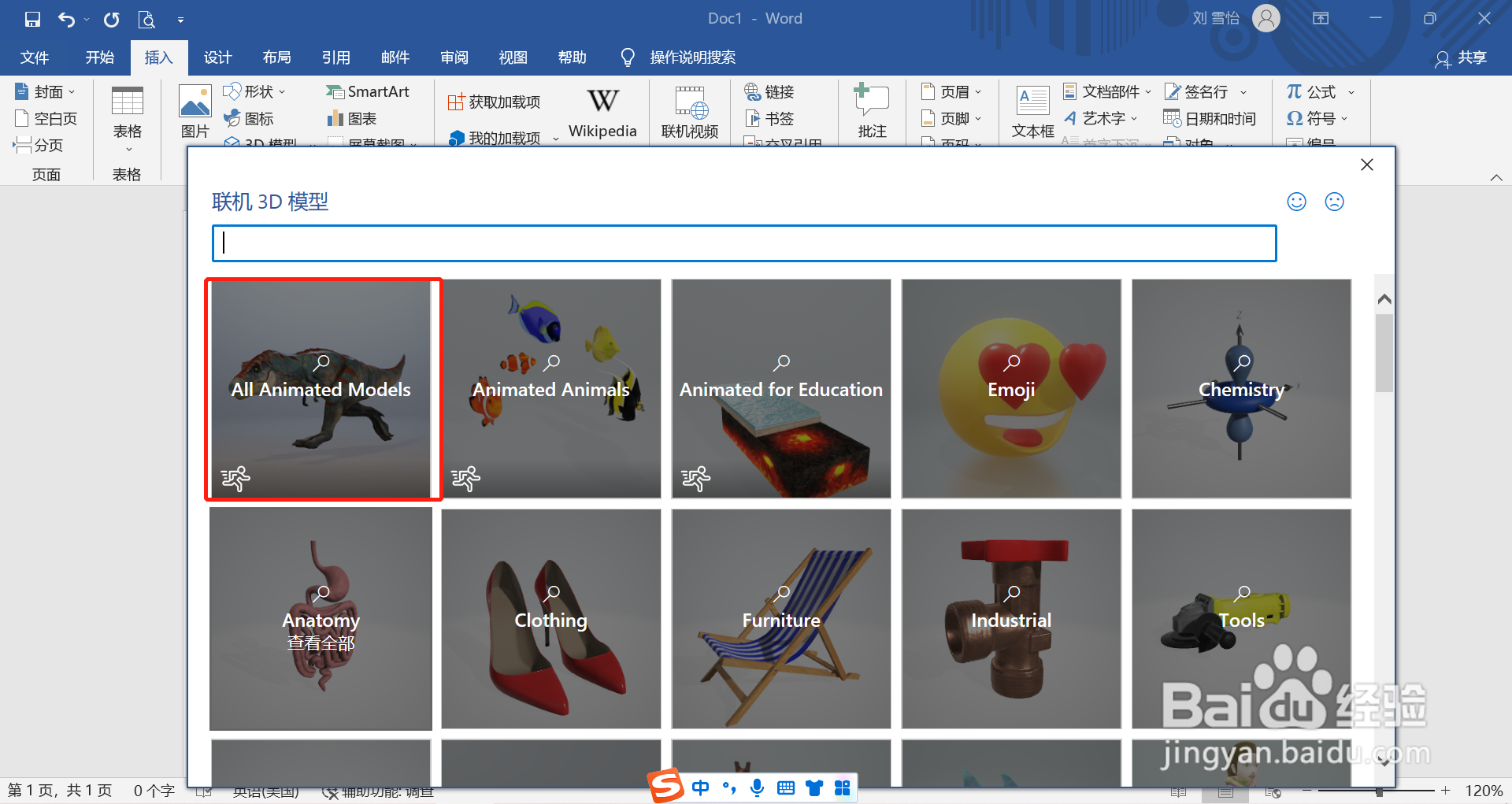Viewport: 1512px width, 804px height.
Task: Click the dialog scrollbar up arrow
Action: click(1384, 299)
